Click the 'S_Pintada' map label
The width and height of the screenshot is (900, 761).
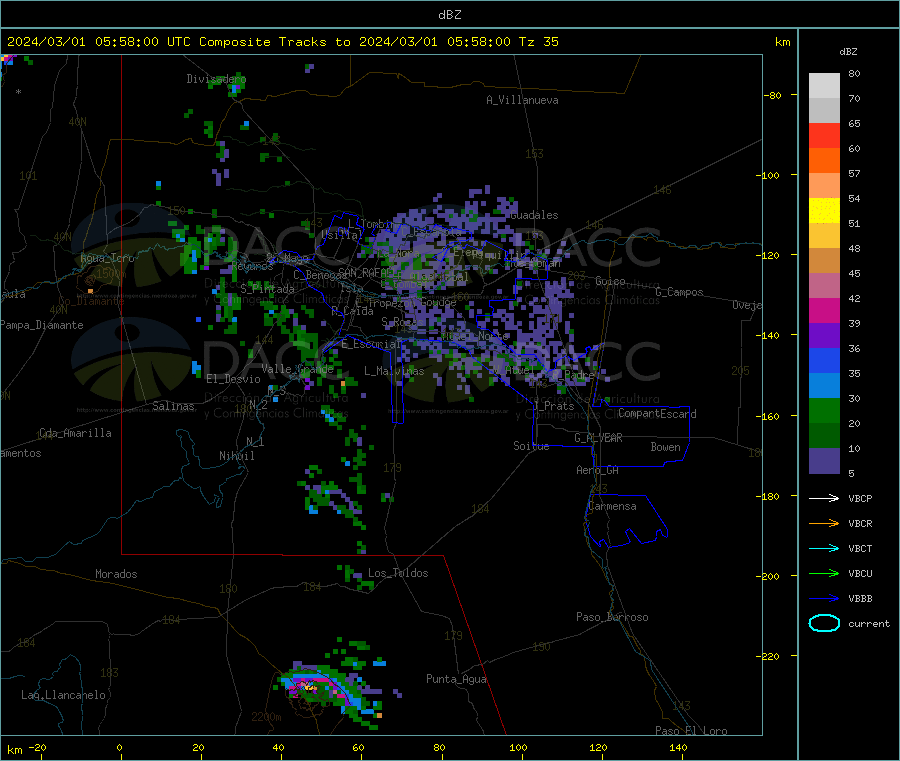267,289
